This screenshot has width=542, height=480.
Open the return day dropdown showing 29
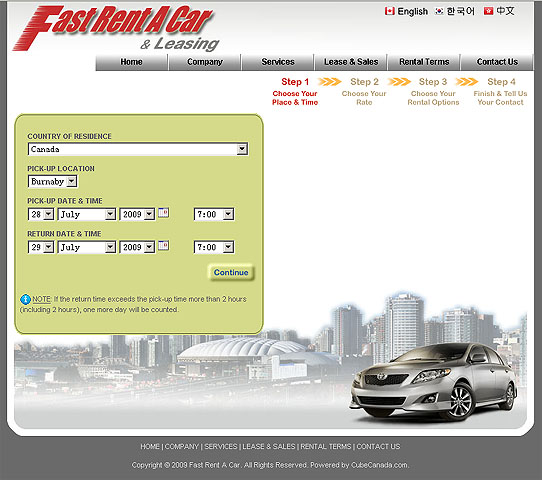(41, 247)
